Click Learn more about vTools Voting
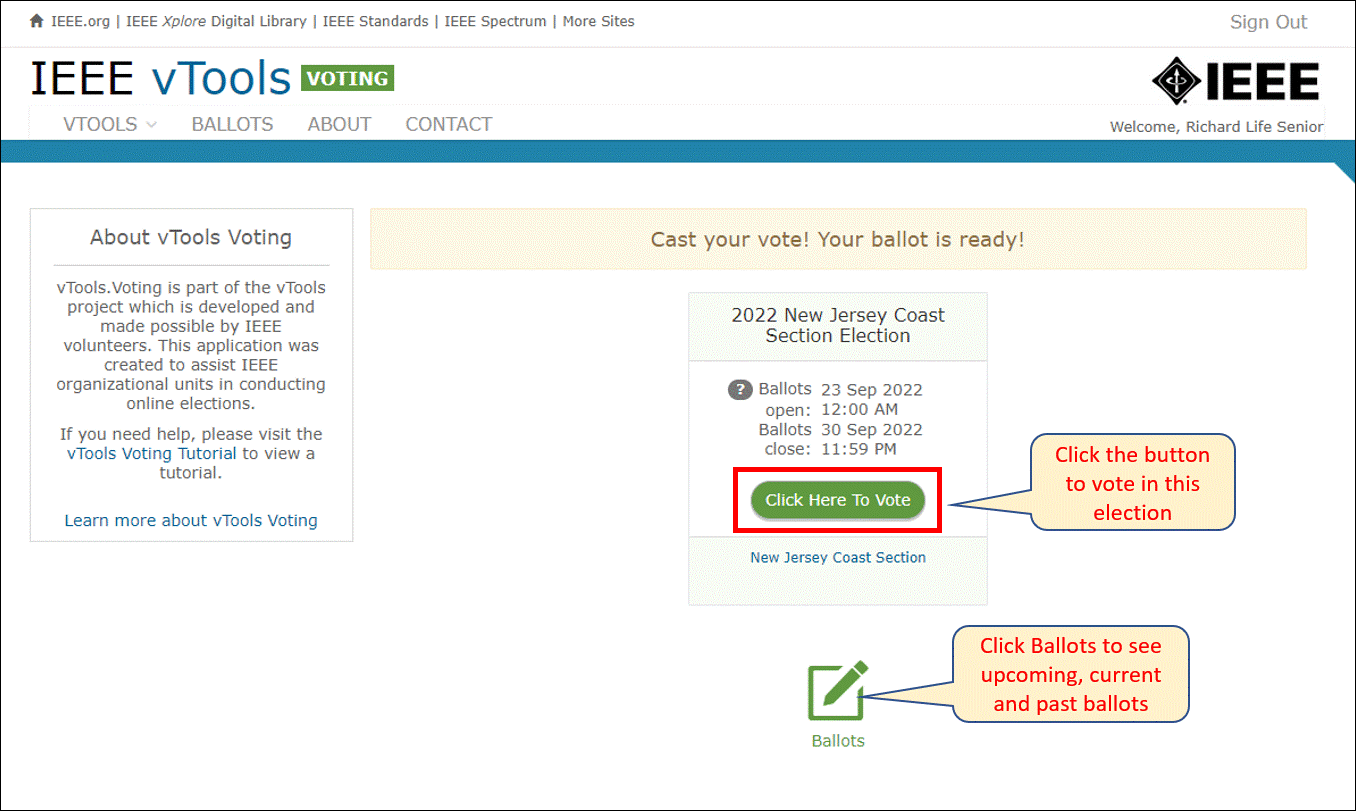The width and height of the screenshot is (1356, 811). tap(191, 520)
